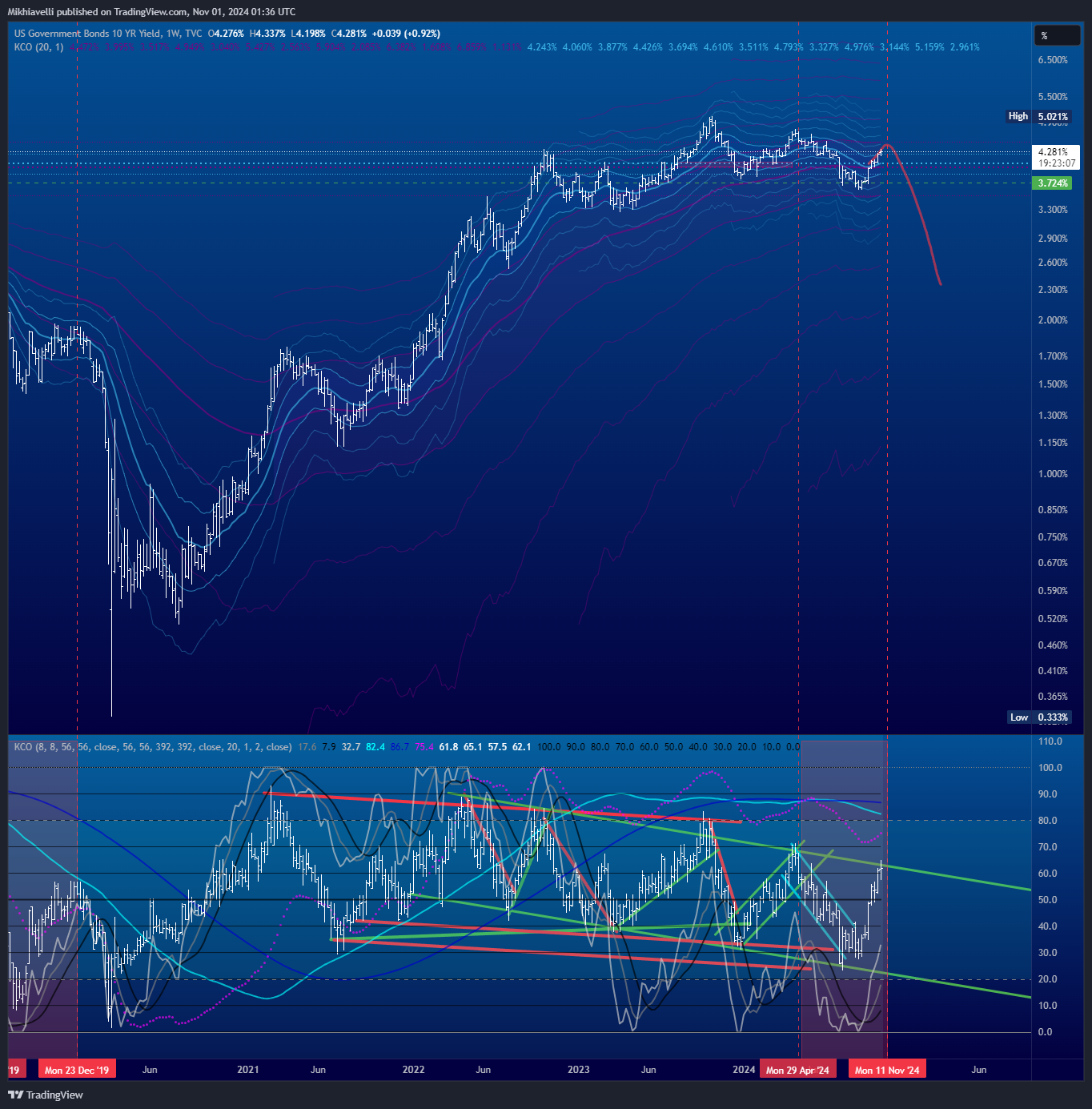Screen dimensions: 1092x1109
Task: Click the 50.0 label on the lower pane scale
Action: point(1048,900)
